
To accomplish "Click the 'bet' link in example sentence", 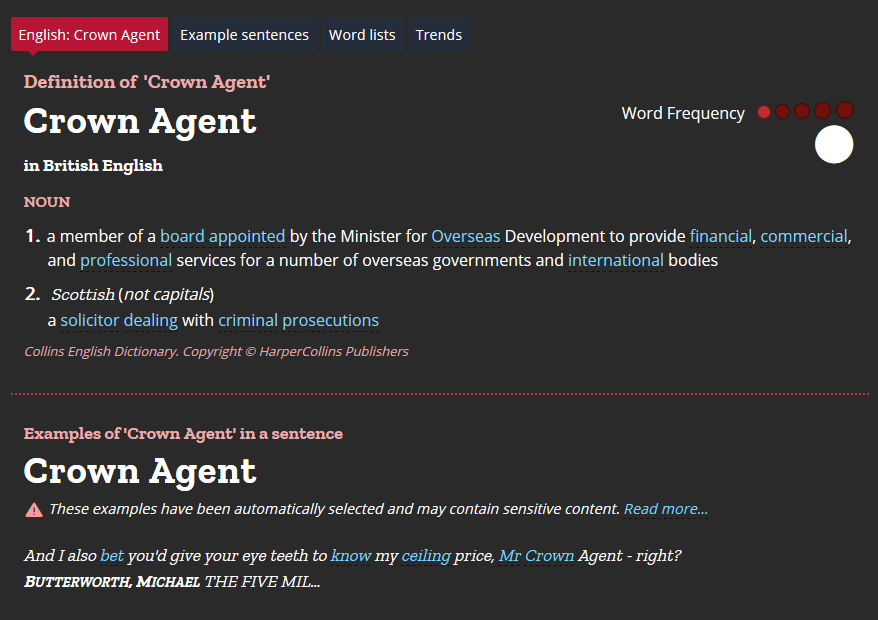I will click(x=112, y=556).
